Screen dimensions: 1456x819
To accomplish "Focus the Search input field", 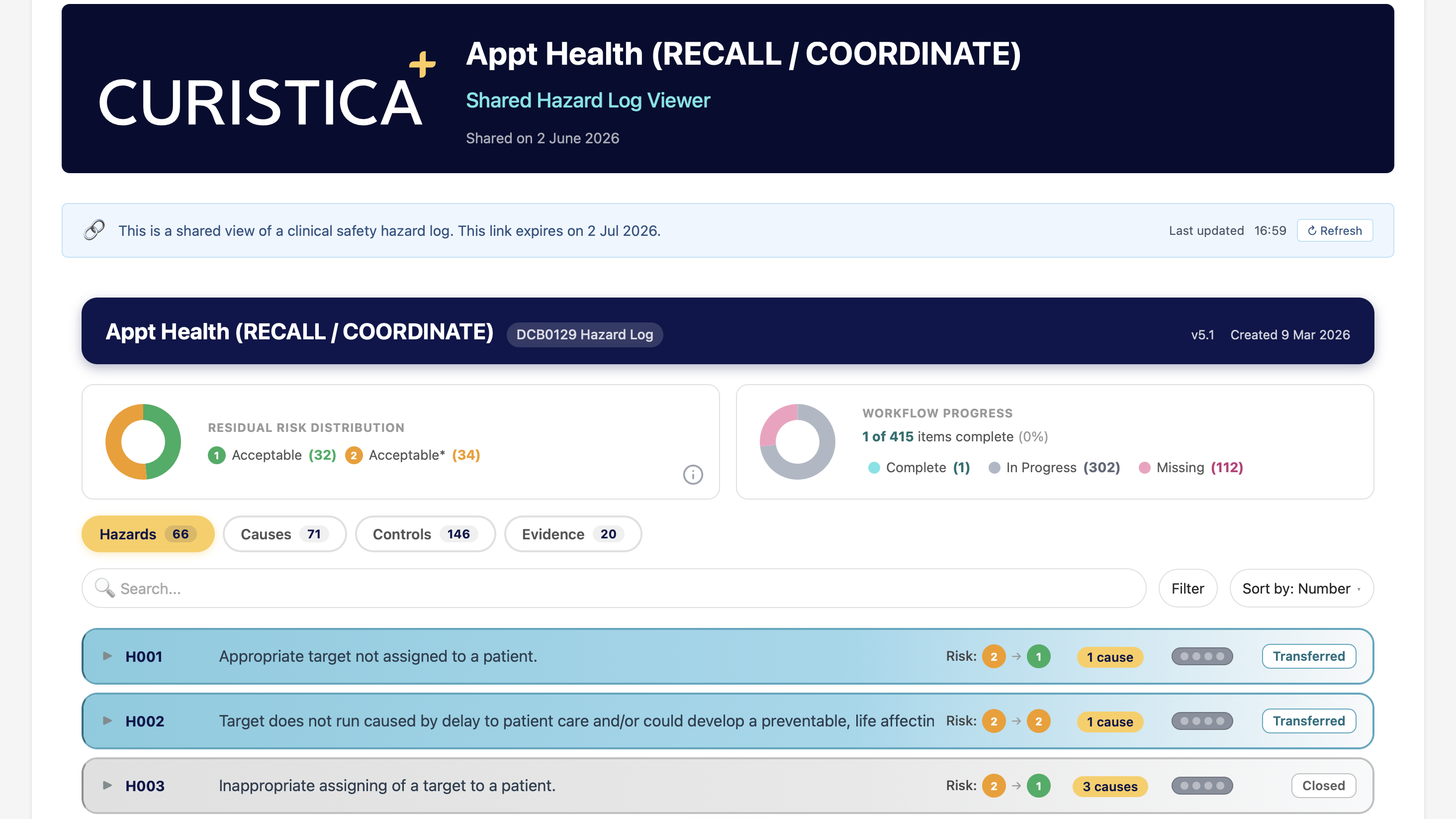I will tap(614, 588).
